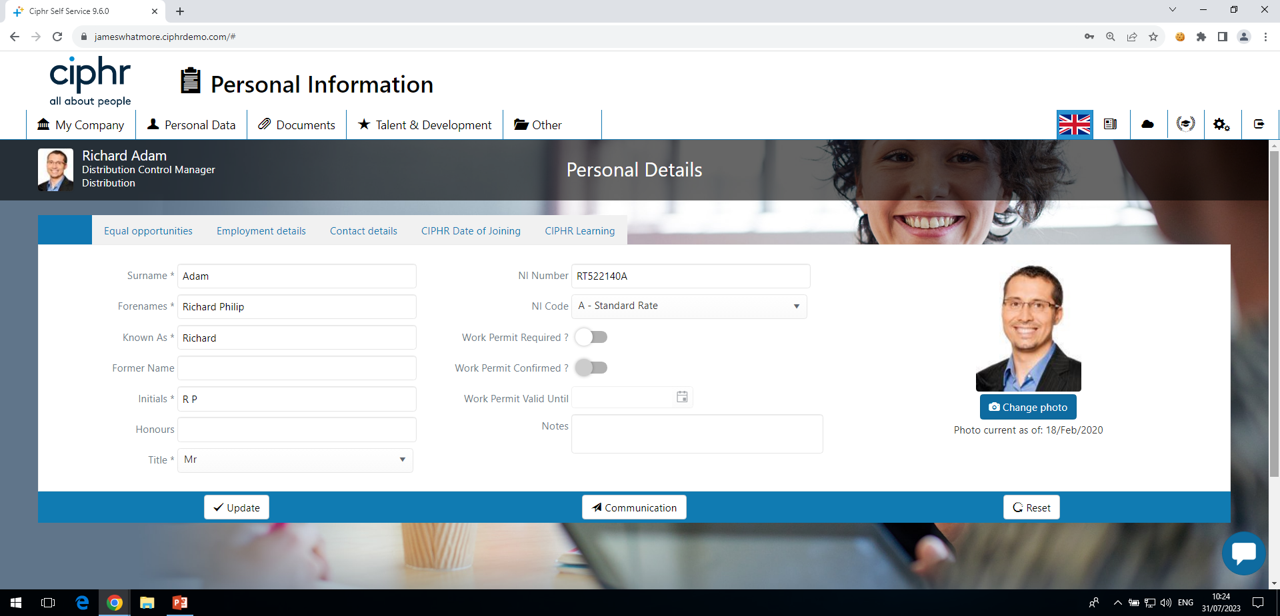
Task: Open the NI Code dropdown
Action: click(797, 306)
